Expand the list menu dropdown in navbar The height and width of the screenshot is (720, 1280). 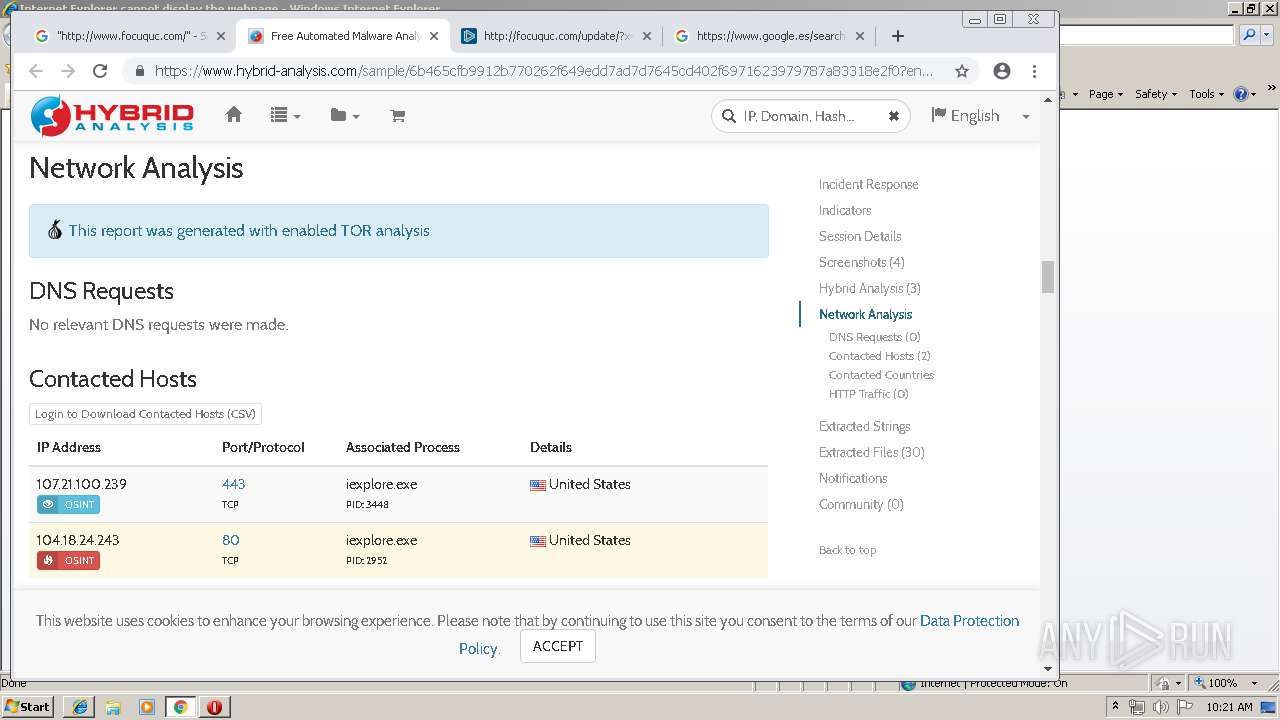tap(285, 116)
